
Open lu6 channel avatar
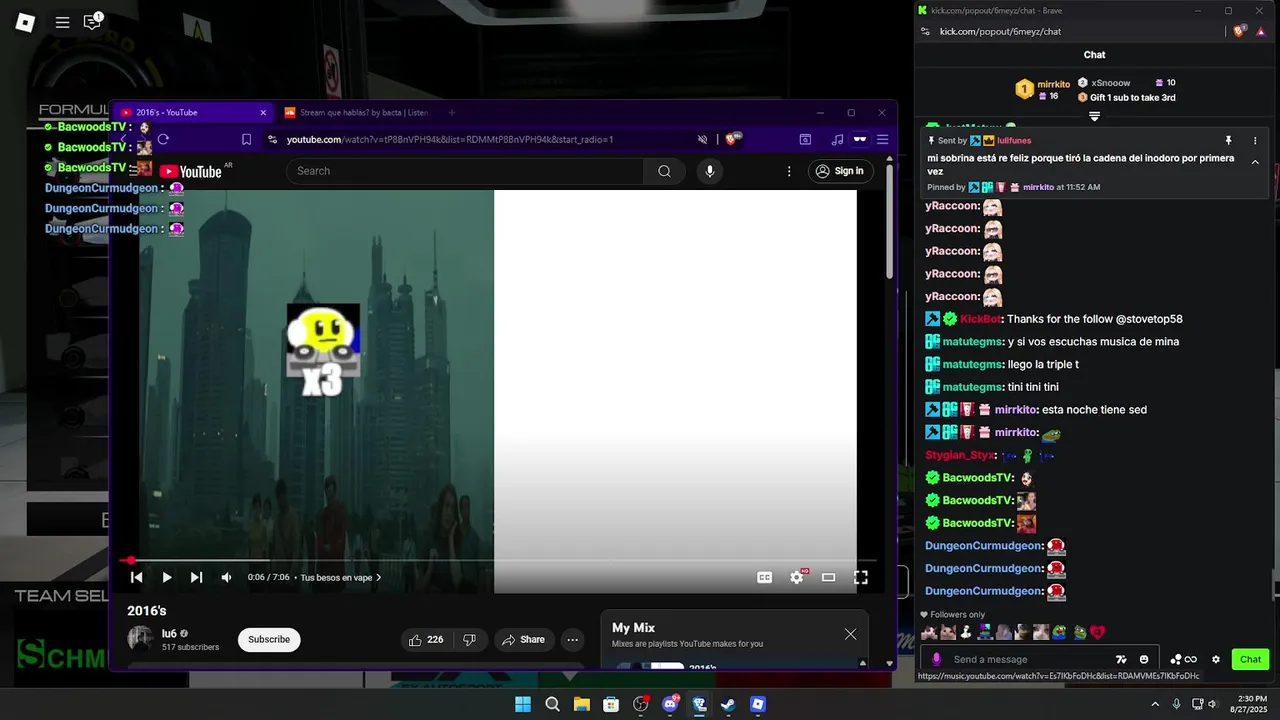(140, 639)
